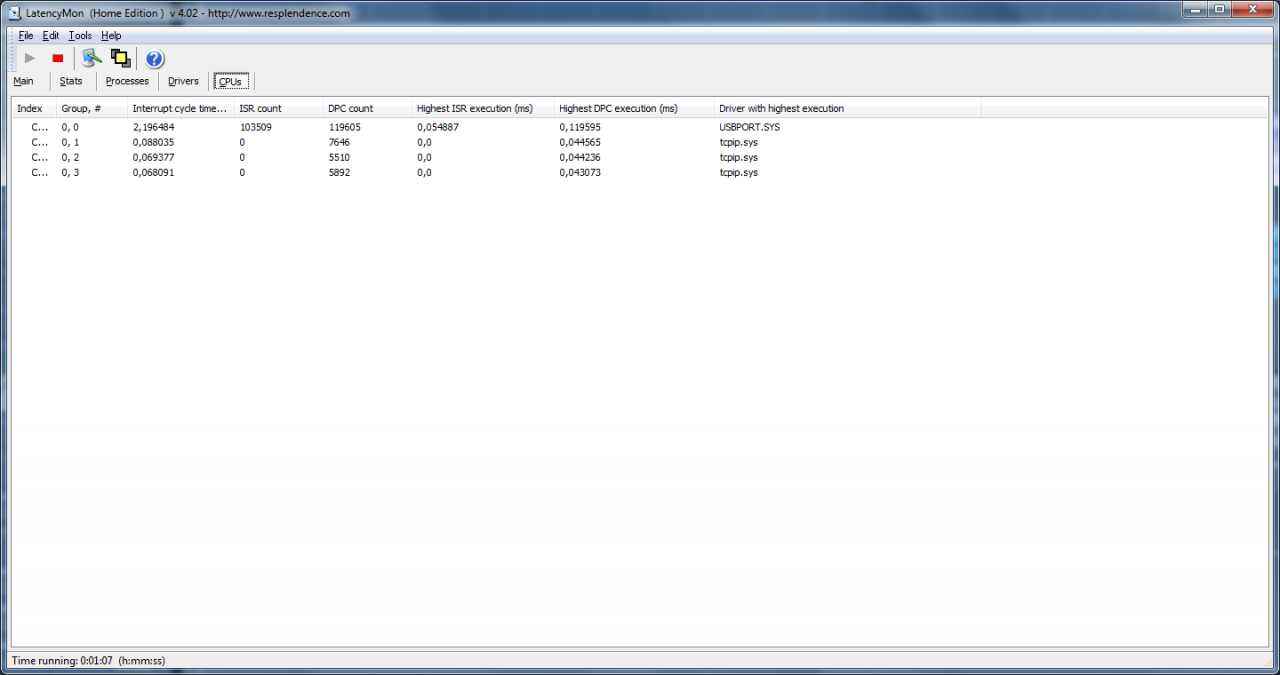Open the Edit menu

pyautogui.click(x=51, y=36)
